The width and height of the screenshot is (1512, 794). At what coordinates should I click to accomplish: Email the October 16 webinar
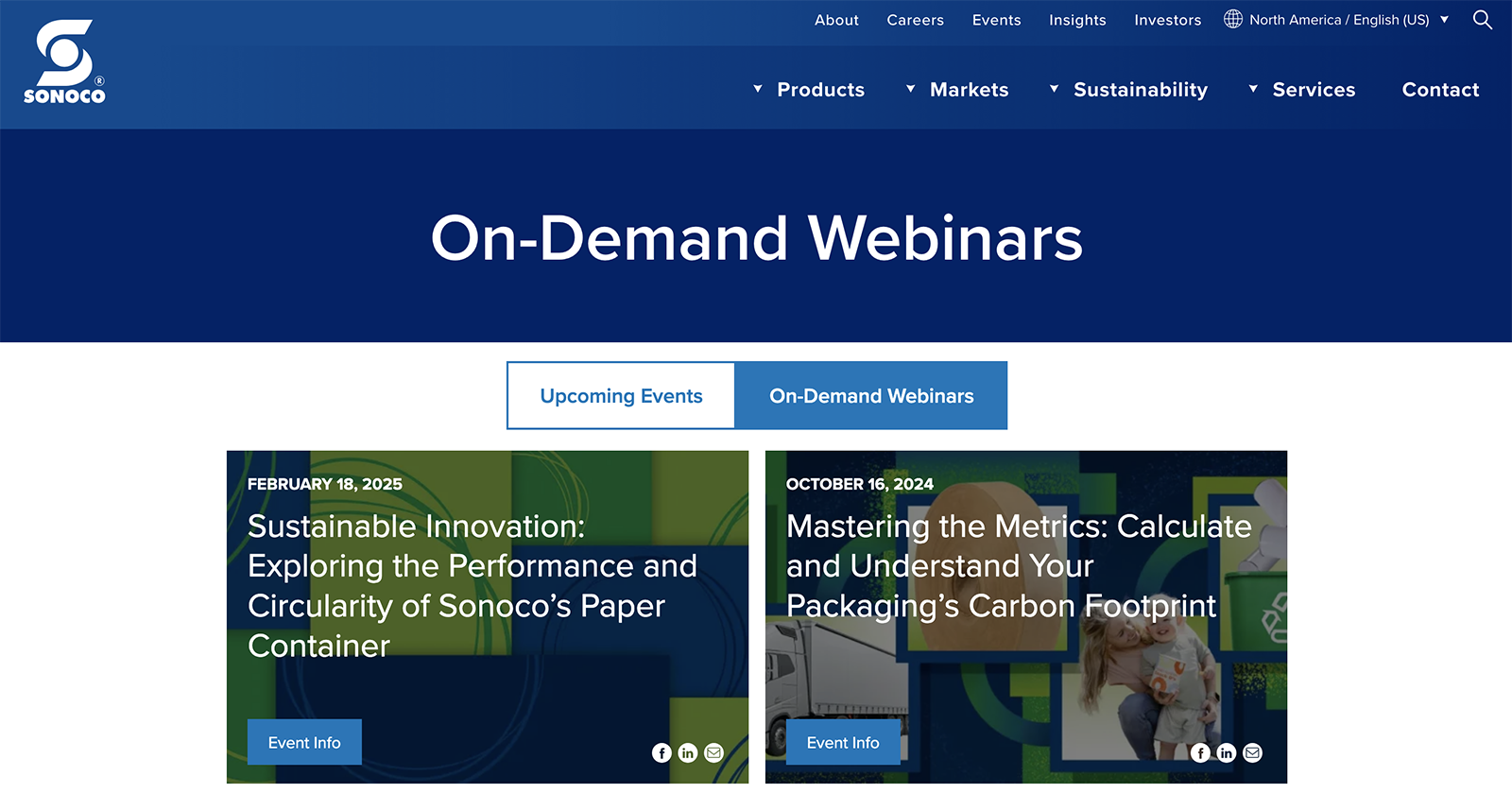(1253, 752)
